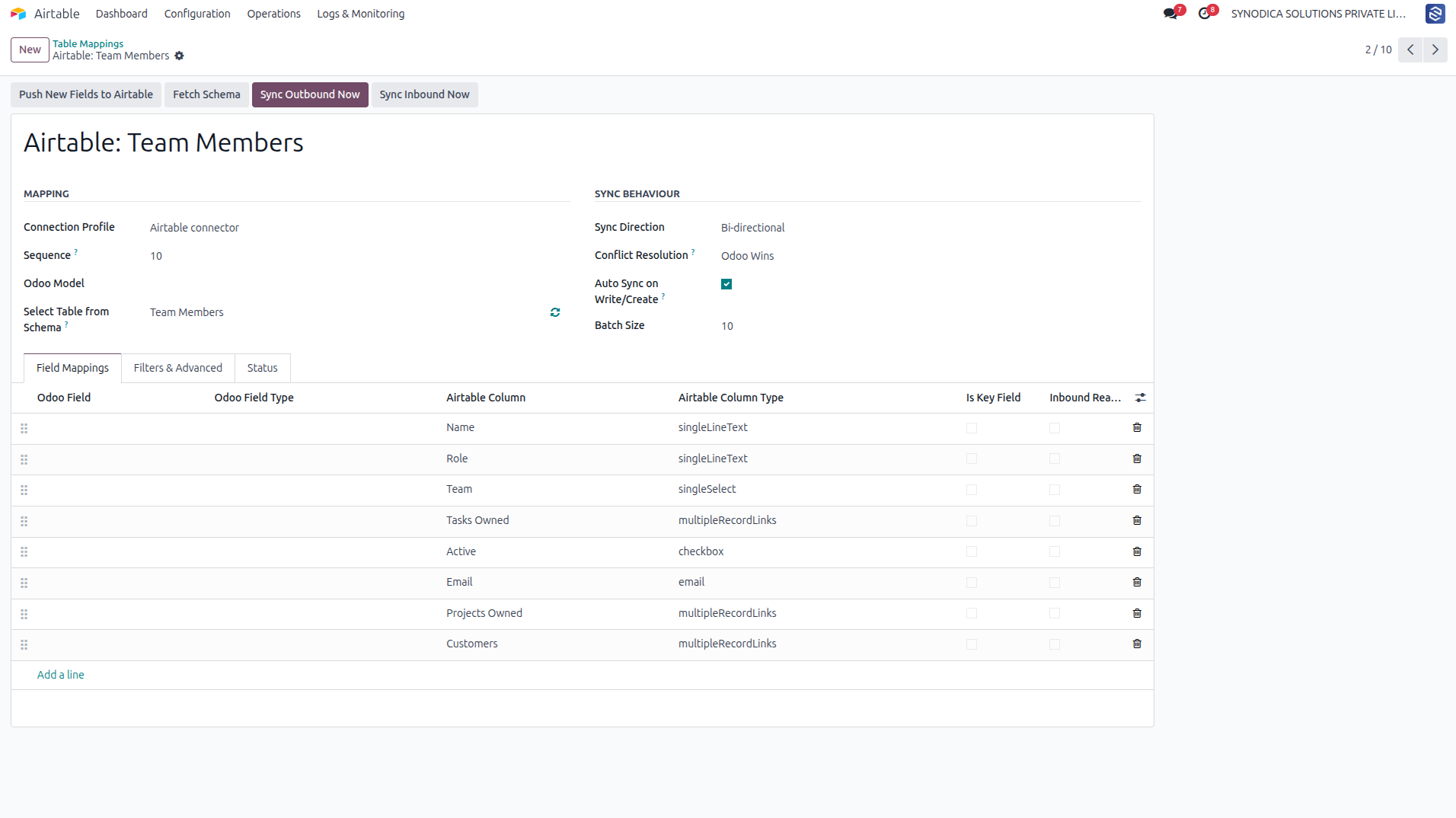Open Sync Direction Bi-directional dropdown
This screenshot has height=818, width=1456.
(931, 228)
